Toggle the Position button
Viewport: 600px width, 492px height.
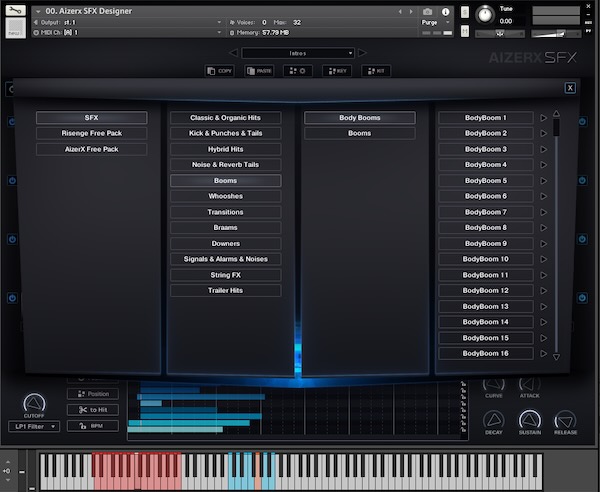click(x=93, y=394)
